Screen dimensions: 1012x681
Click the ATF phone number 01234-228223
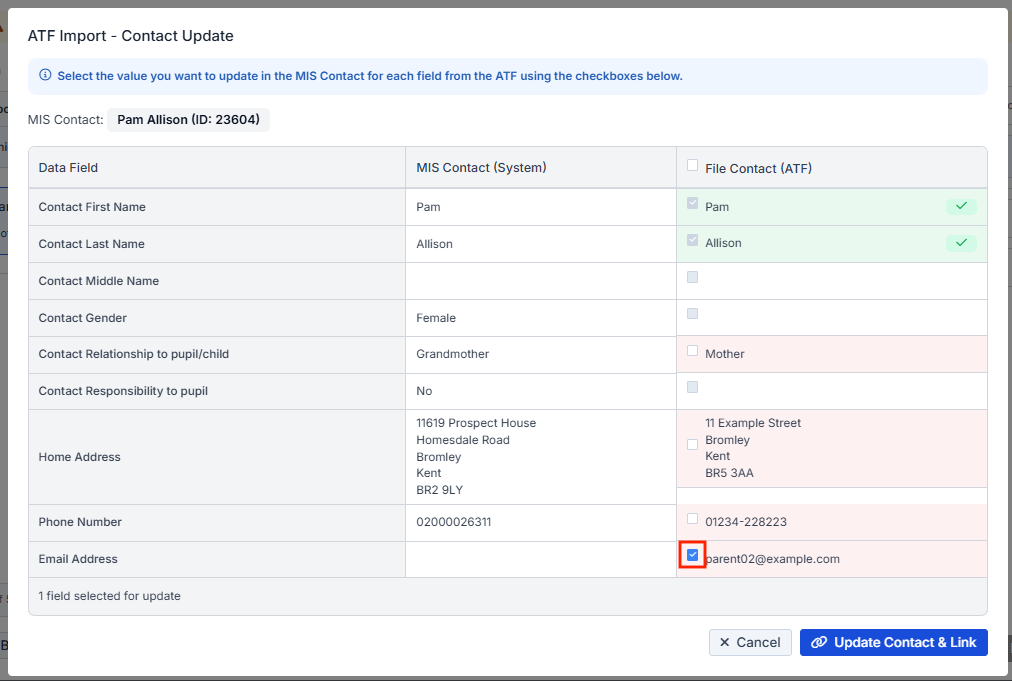click(746, 522)
